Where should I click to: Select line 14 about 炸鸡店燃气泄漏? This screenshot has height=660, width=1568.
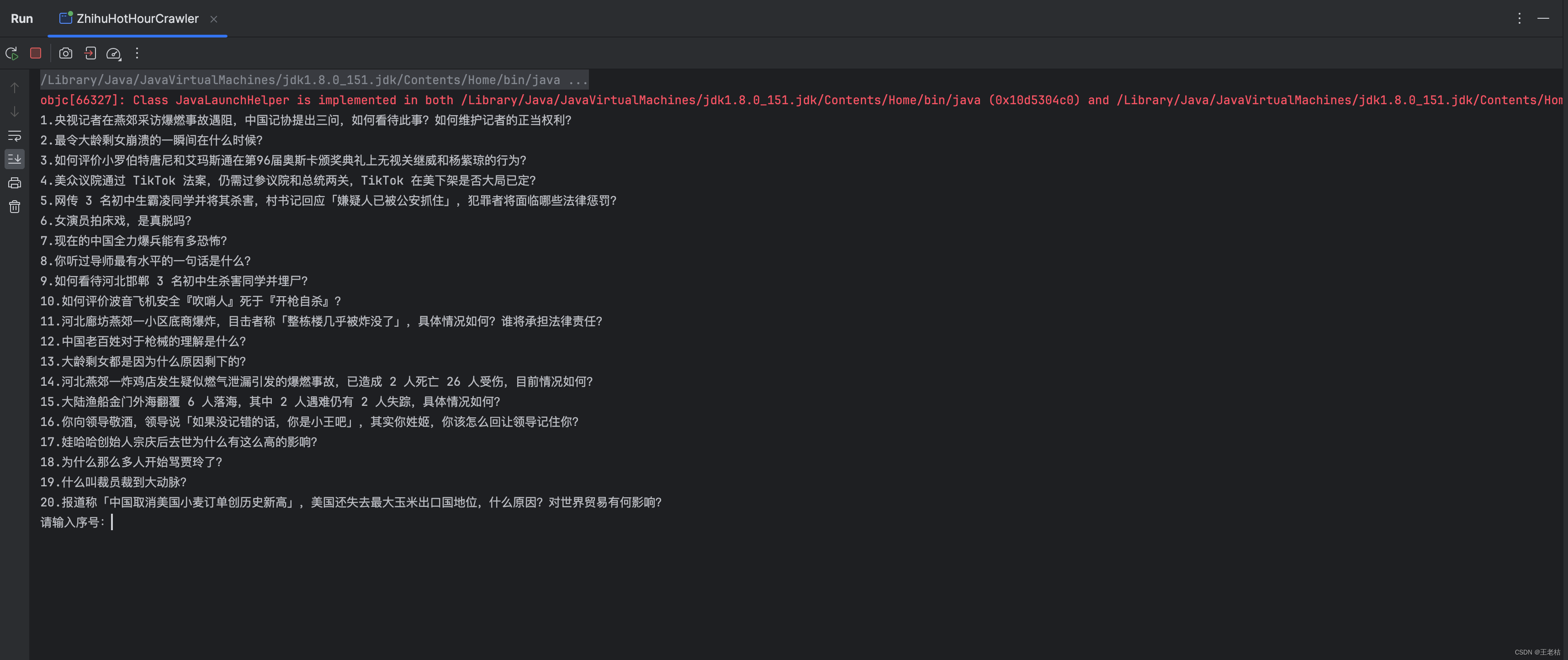[x=317, y=381]
